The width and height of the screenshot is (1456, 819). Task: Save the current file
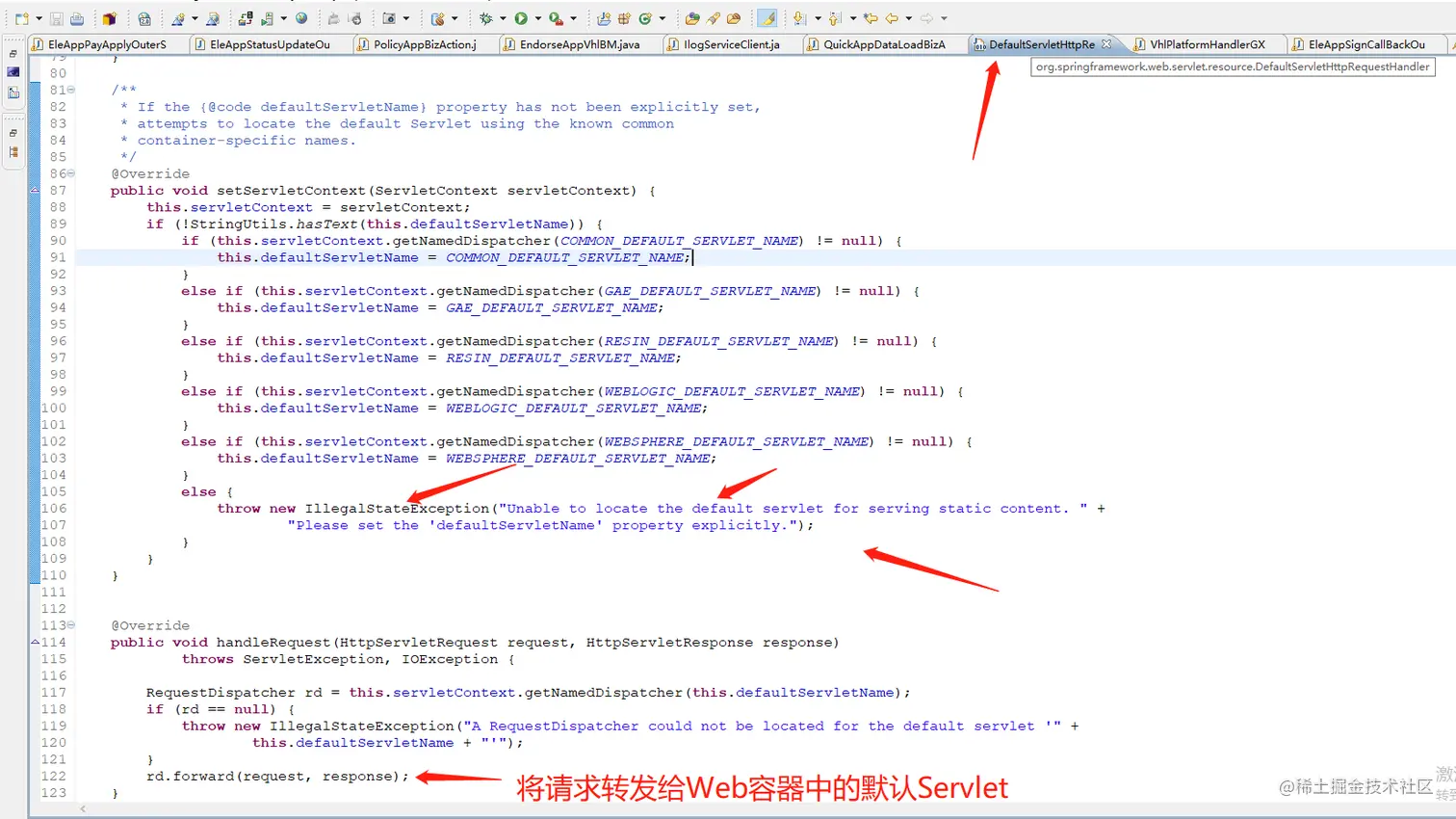pyautogui.click(x=58, y=17)
